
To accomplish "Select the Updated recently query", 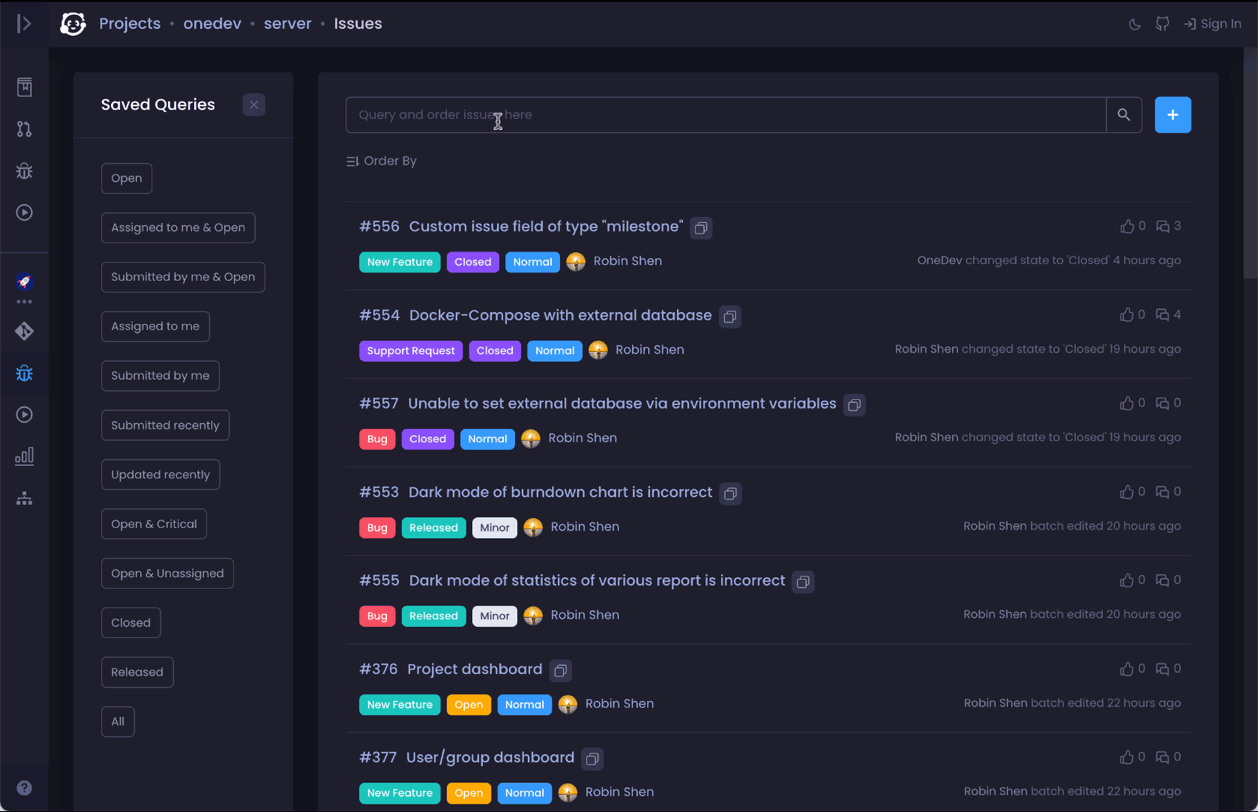I will (x=160, y=475).
